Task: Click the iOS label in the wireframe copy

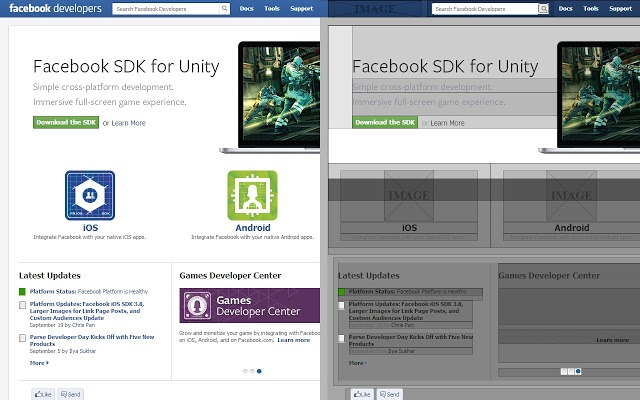Action: pos(409,228)
